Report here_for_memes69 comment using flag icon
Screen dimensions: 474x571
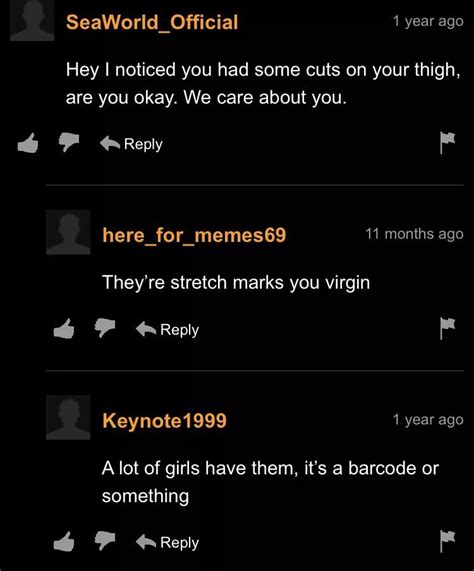(447, 328)
